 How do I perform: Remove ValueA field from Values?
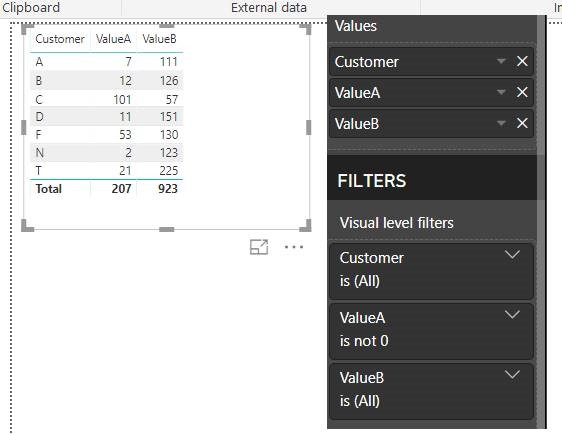tap(522, 92)
